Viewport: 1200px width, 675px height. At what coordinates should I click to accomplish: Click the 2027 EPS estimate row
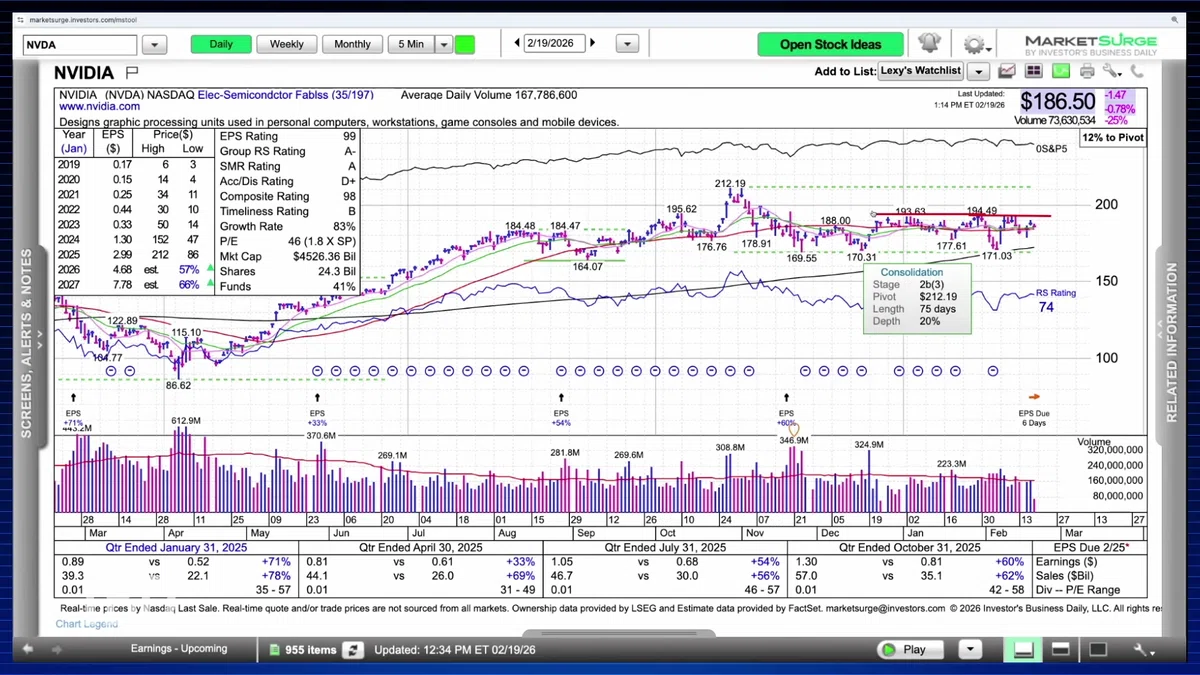pyautogui.click(x=135, y=286)
